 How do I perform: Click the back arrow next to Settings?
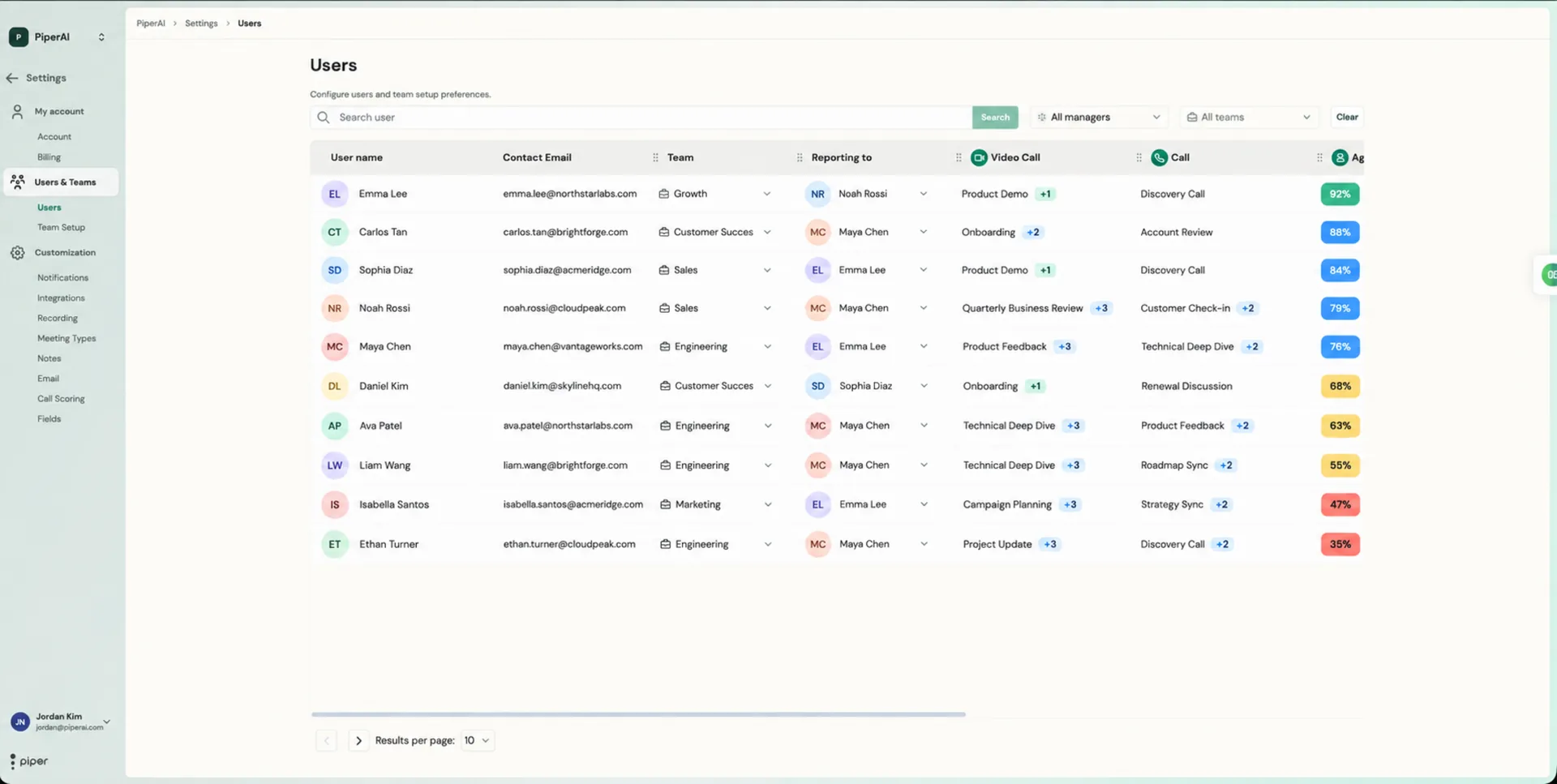(12, 78)
